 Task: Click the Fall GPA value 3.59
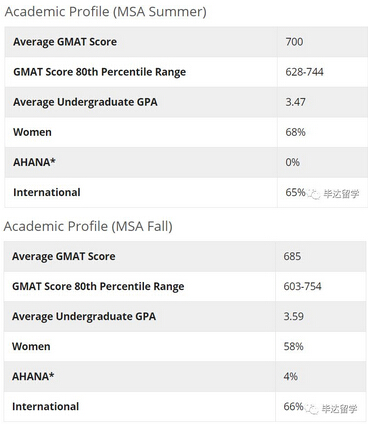[x=294, y=316]
